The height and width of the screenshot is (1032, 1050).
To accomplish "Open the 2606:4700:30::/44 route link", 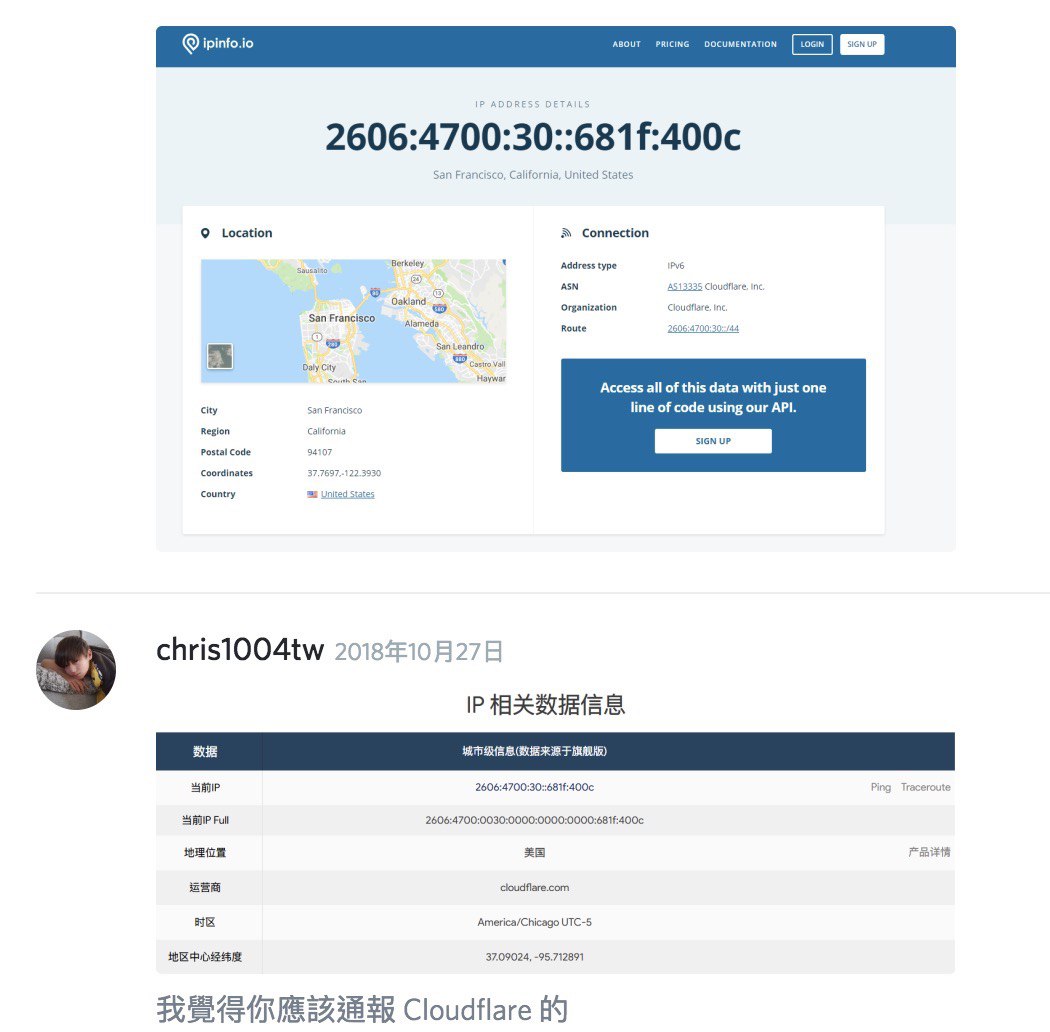I will (x=702, y=328).
